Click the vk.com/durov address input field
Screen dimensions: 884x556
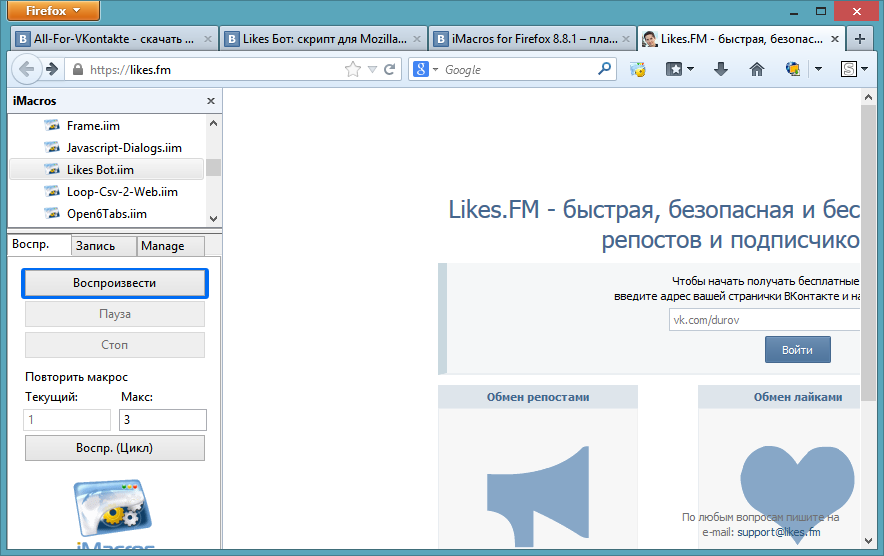(x=764, y=320)
